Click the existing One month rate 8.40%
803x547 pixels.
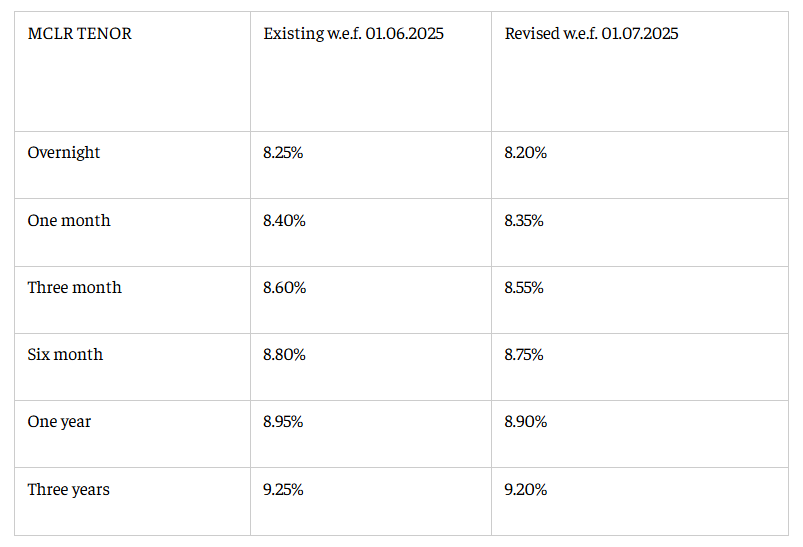click(284, 220)
